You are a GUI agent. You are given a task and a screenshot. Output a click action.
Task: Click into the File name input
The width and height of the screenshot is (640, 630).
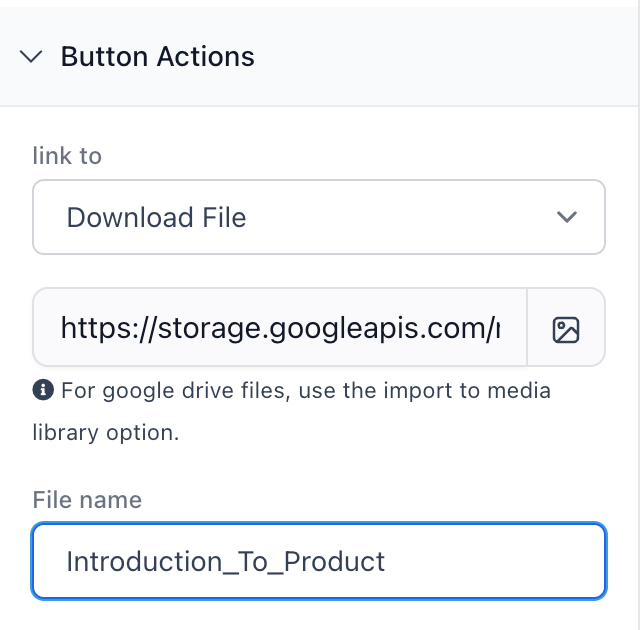click(x=319, y=561)
